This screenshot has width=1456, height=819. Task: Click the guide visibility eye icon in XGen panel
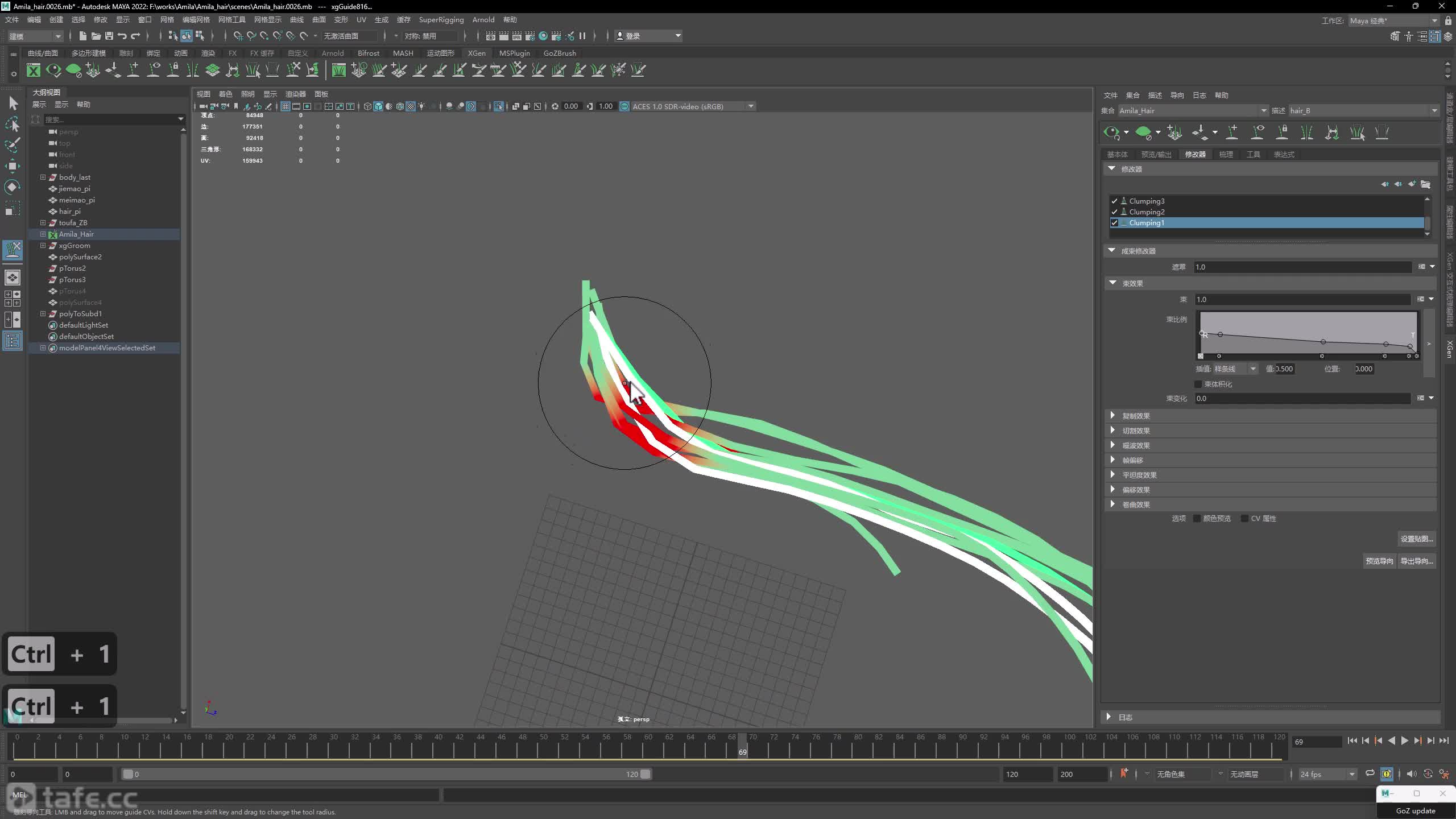1258,133
